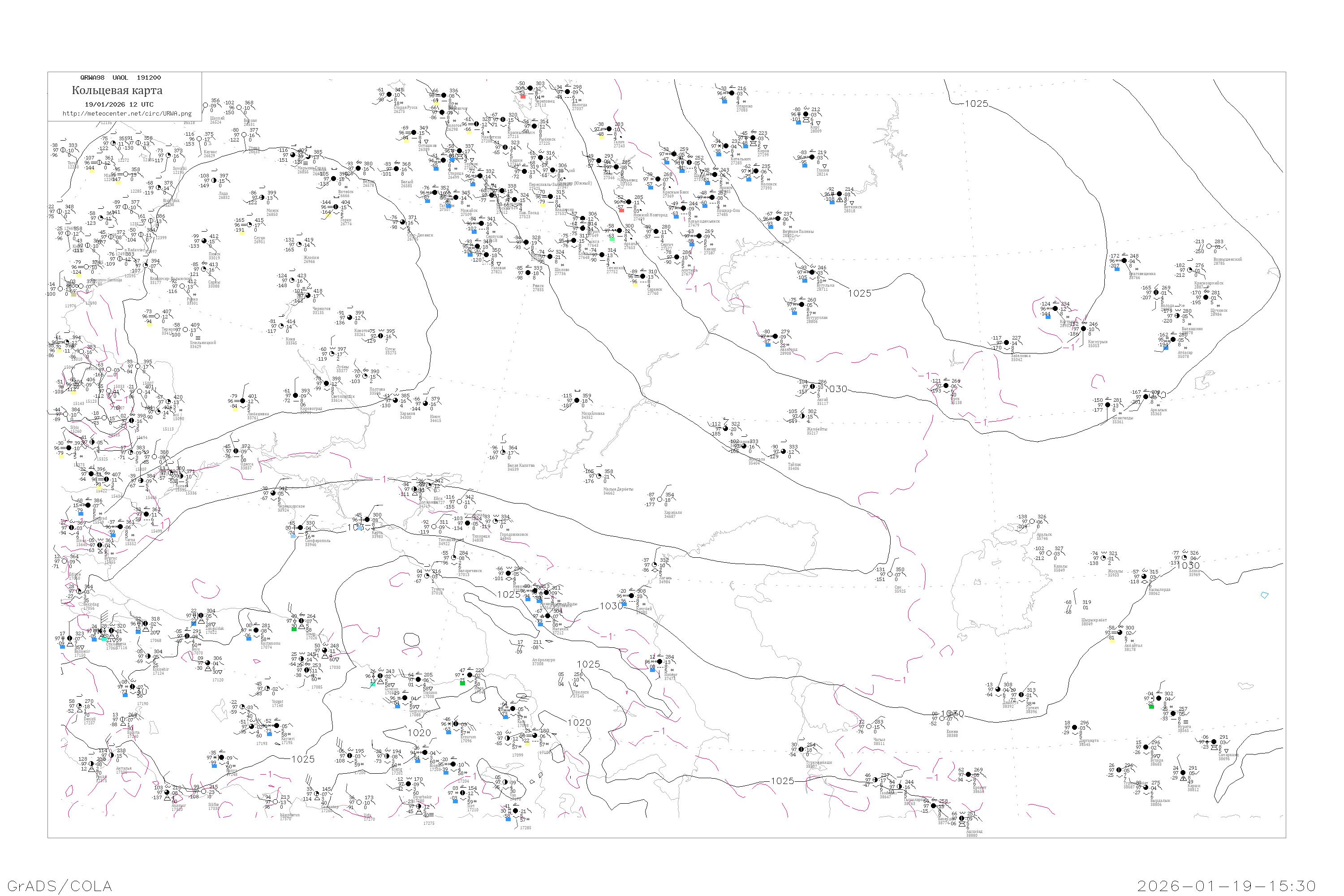This screenshot has width=1344, height=896.
Task: Click the Михайловка station circle symbol
Action: click(x=577, y=401)
